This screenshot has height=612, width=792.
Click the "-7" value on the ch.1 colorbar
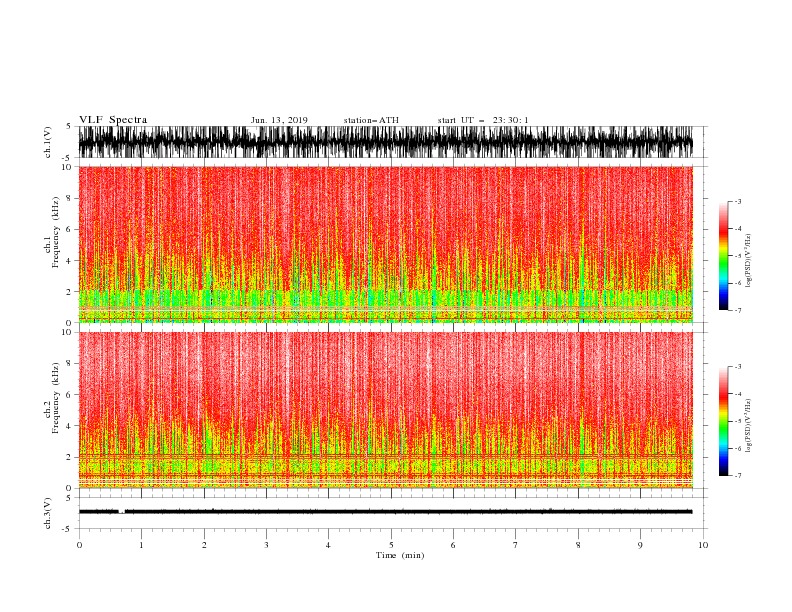point(738,310)
